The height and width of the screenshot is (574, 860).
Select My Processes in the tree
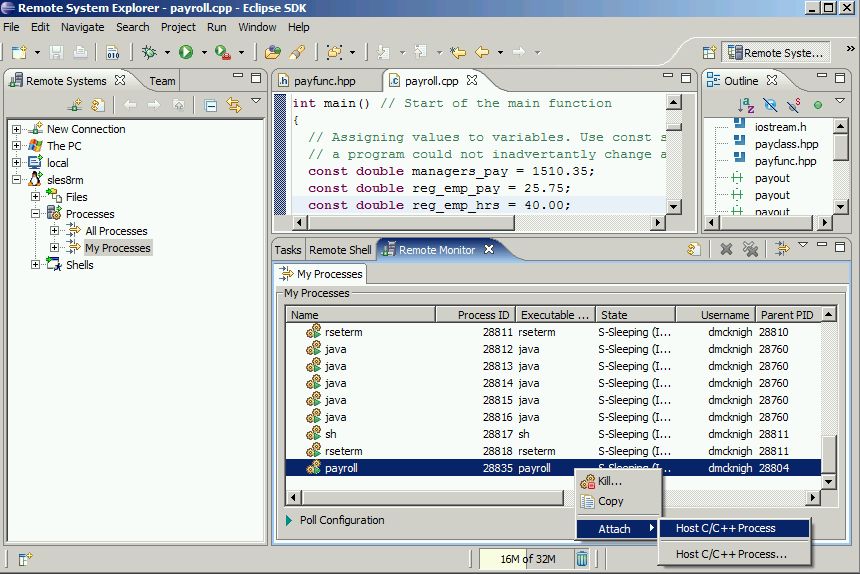click(117, 248)
